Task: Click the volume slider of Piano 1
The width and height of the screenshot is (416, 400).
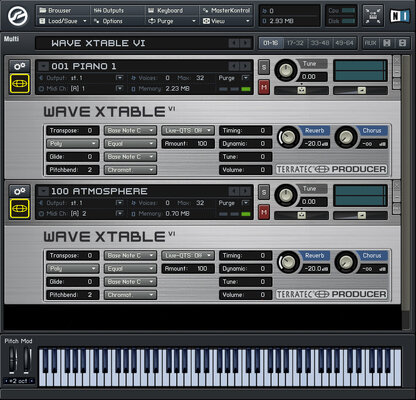Action: (360, 90)
